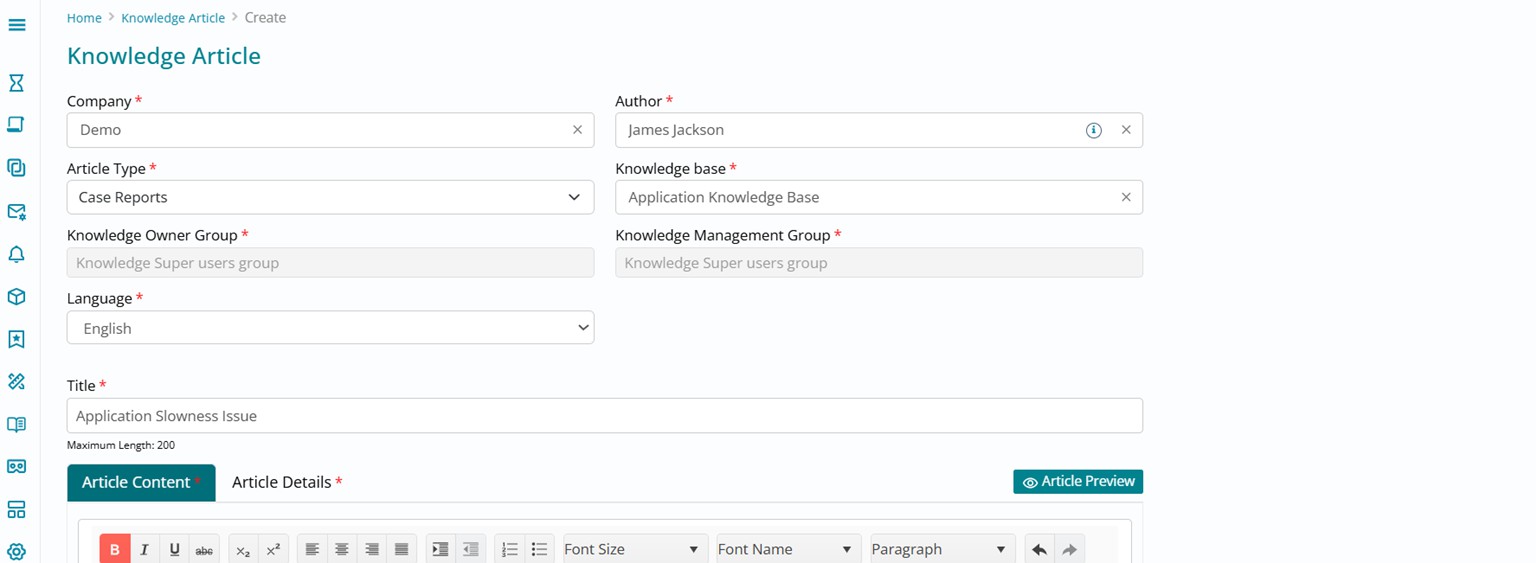Click the goggles sidebar icon
Image resolution: width=1536 pixels, height=563 pixels.
(x=16, y=466)
